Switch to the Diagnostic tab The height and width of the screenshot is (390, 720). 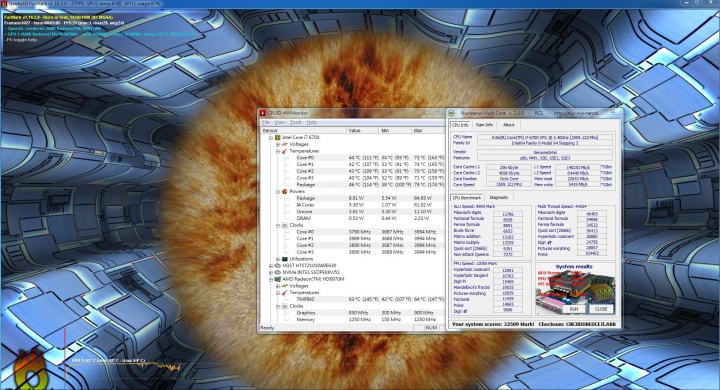click(499, 198)
